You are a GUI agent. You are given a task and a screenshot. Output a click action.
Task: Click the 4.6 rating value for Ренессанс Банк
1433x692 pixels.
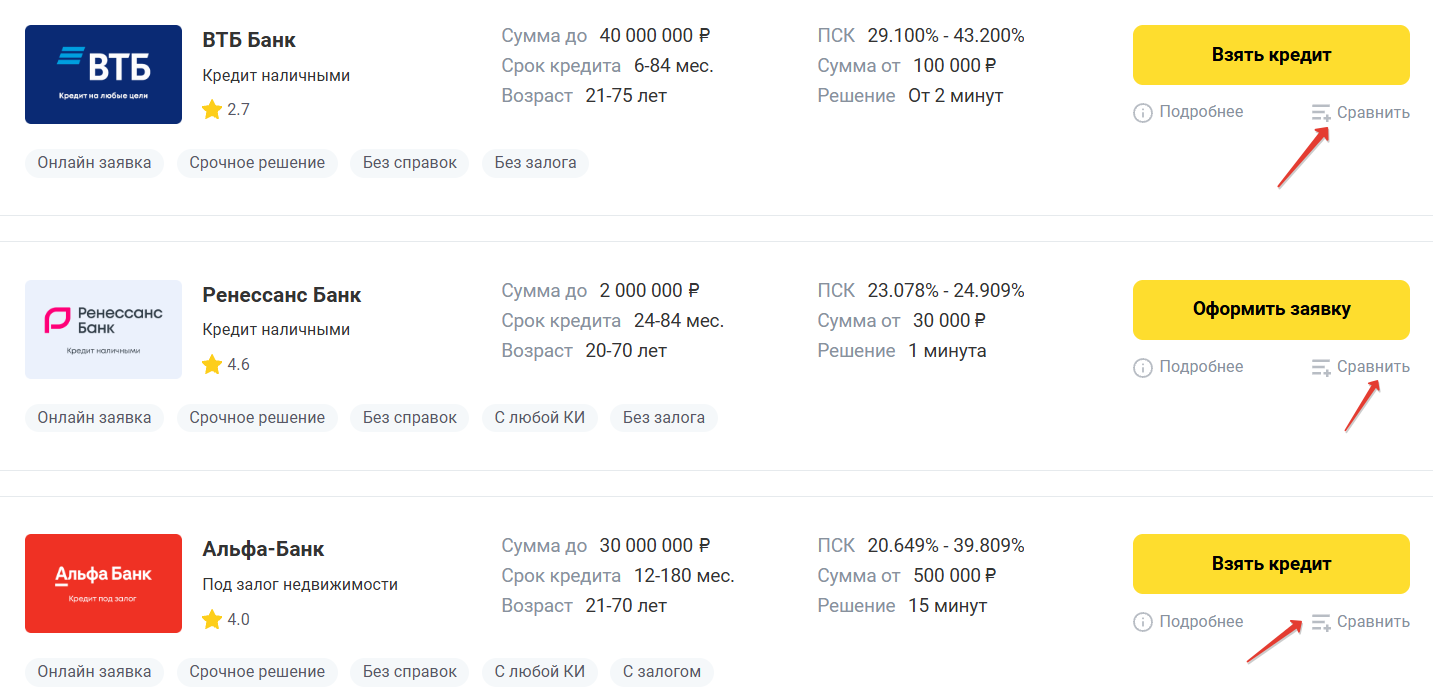[x=239, y=365]
